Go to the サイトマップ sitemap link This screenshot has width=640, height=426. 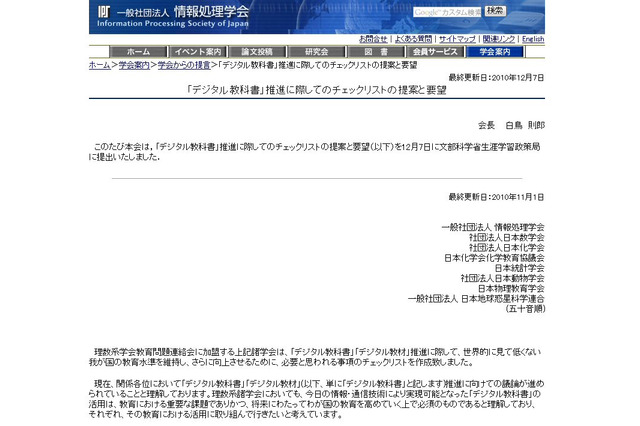tap(457, 39)
